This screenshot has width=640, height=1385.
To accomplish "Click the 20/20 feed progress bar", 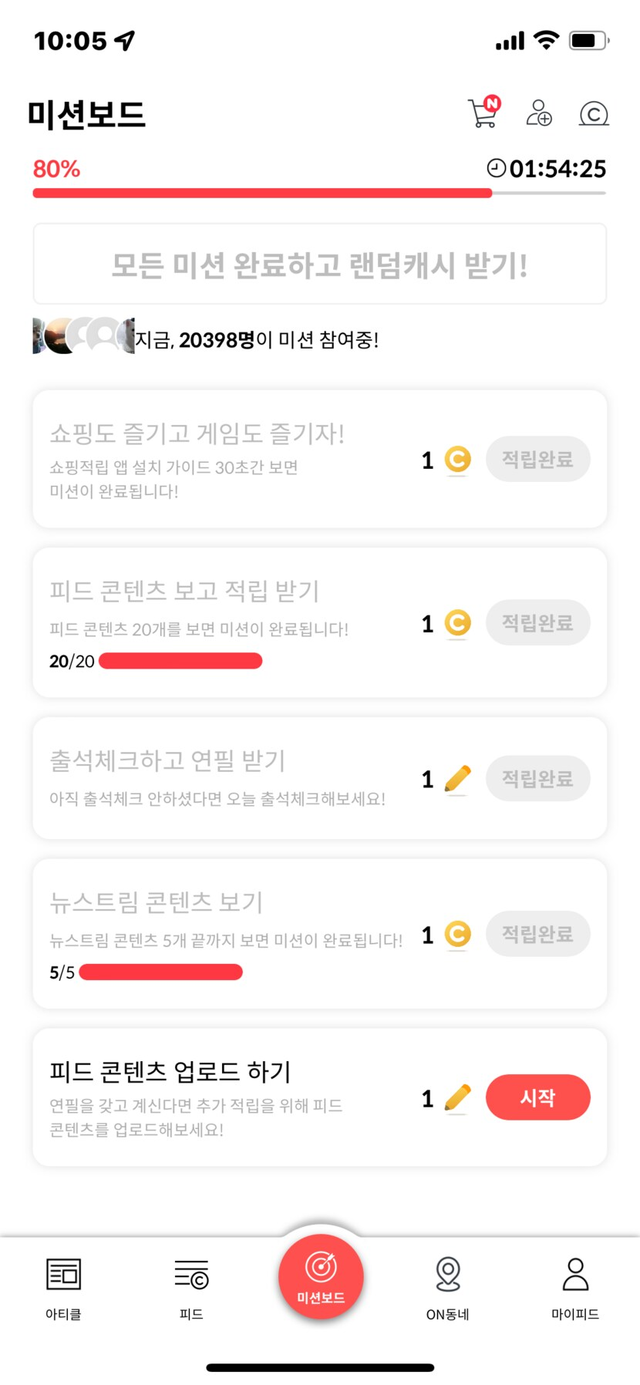I will pyautogui.click(x=180, y=661).
